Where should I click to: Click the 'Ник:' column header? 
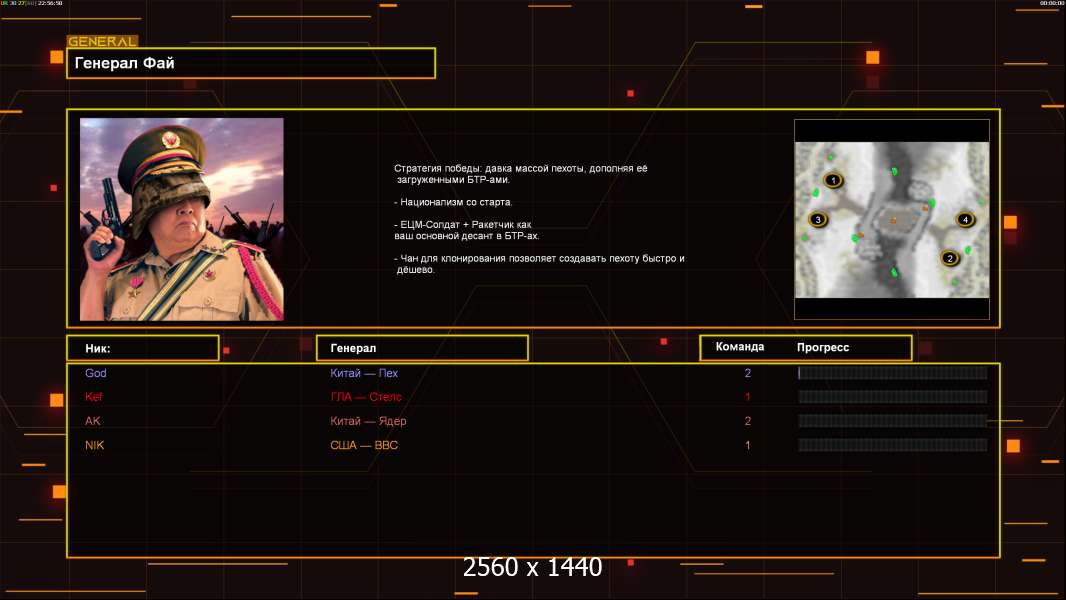point(143,348)
